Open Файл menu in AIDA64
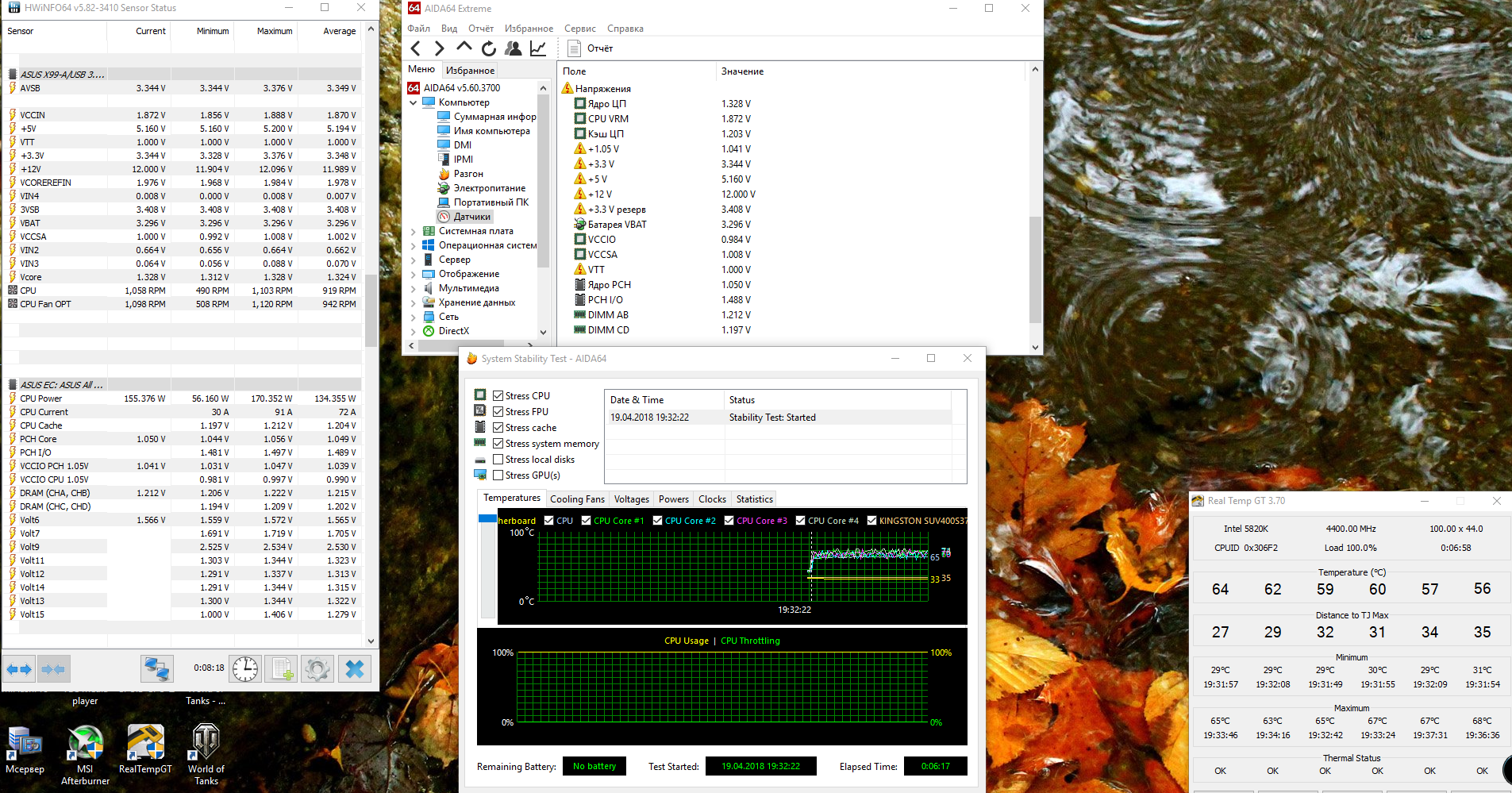1512x793 pixels. (418, 29)
